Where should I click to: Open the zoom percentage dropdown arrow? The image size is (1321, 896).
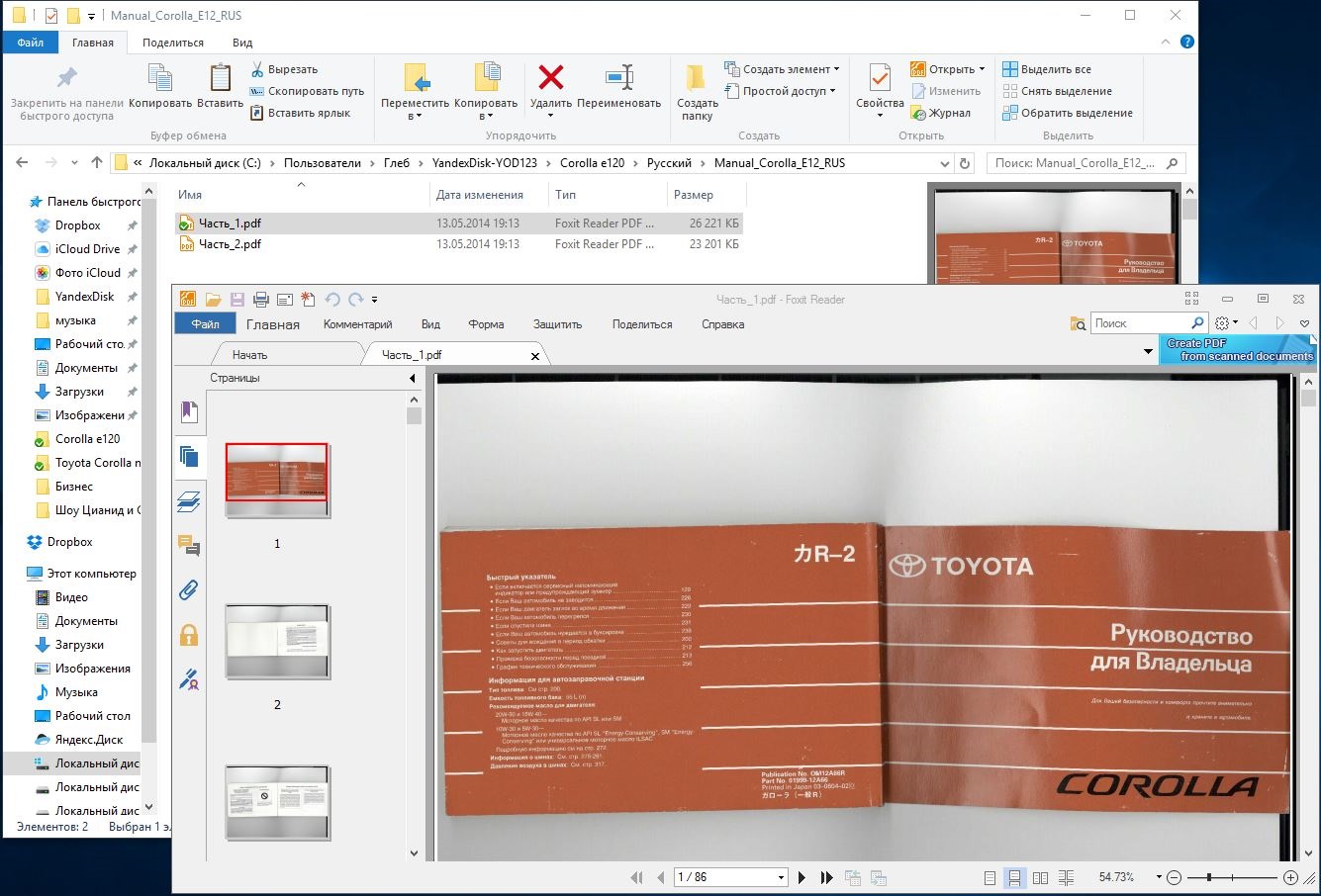point(1157,877)
